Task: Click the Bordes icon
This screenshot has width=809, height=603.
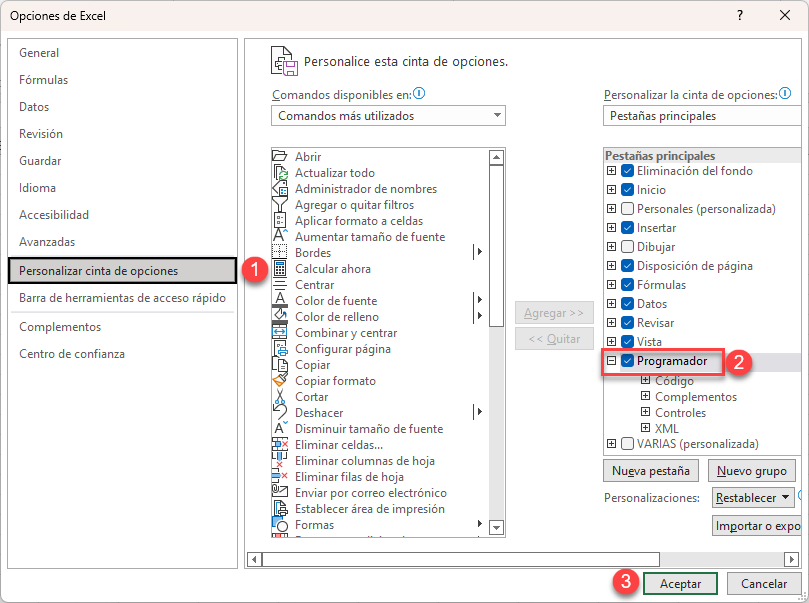Action: 280,252
